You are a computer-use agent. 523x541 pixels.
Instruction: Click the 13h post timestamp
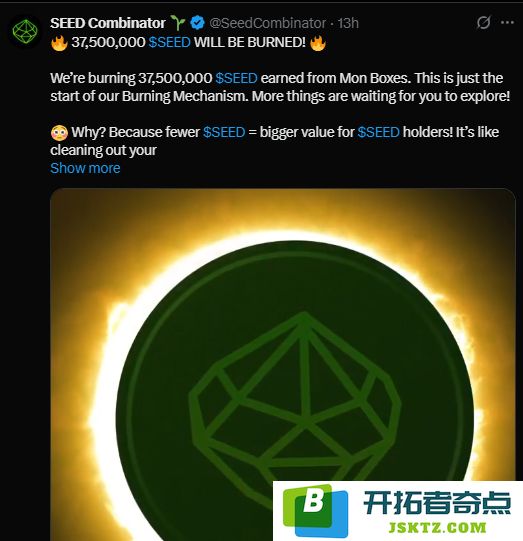click(348, 23)
